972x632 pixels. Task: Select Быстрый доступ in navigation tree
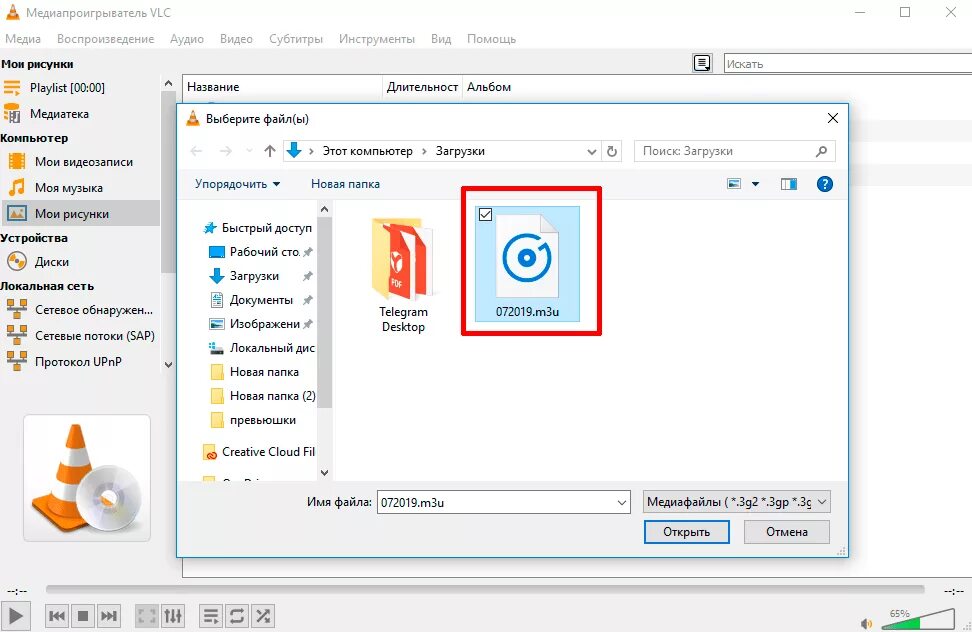258,228
